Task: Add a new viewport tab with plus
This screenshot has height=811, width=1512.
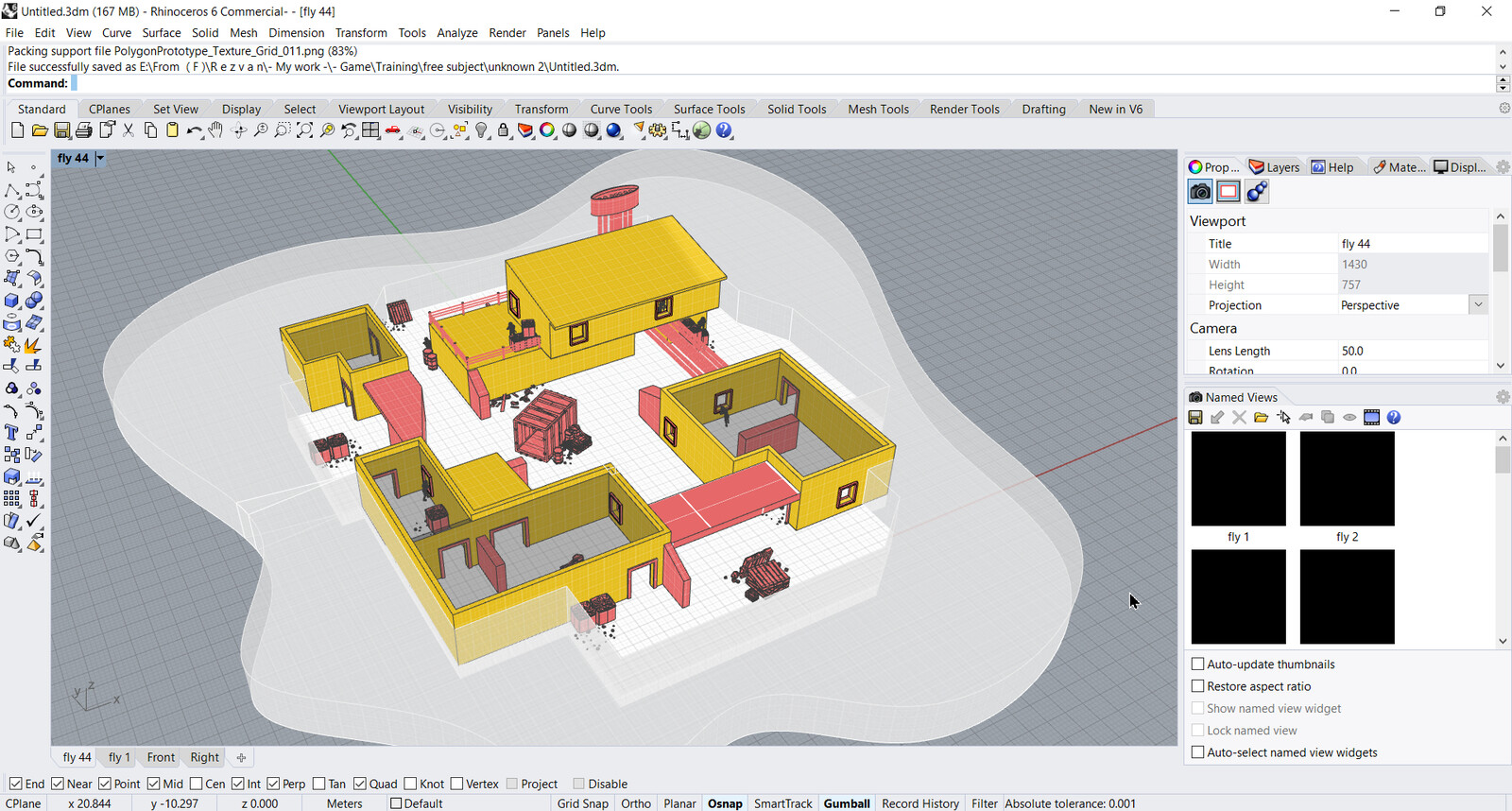Action: coord(241,757)
